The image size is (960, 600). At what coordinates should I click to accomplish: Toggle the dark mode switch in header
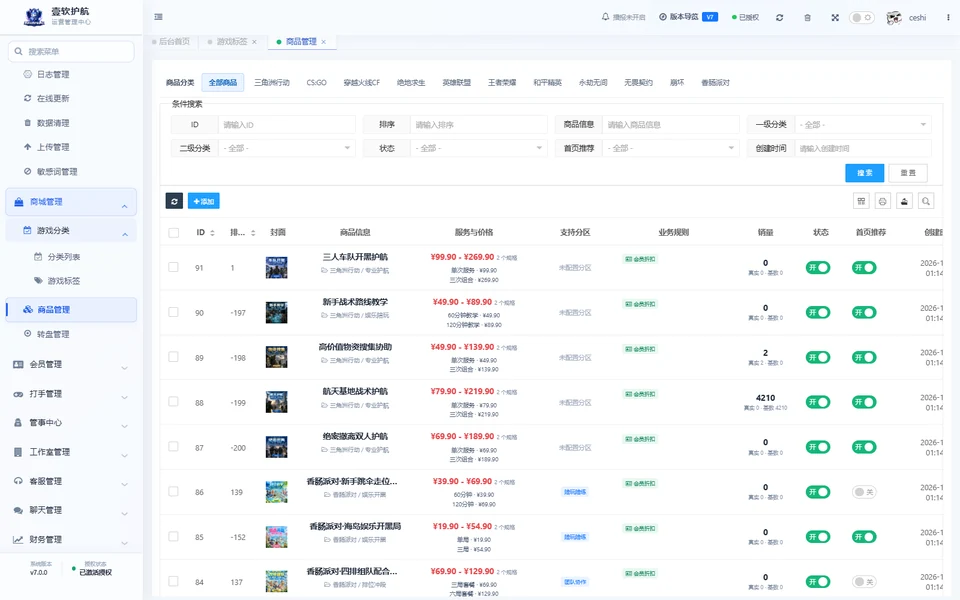pos(861,18)
